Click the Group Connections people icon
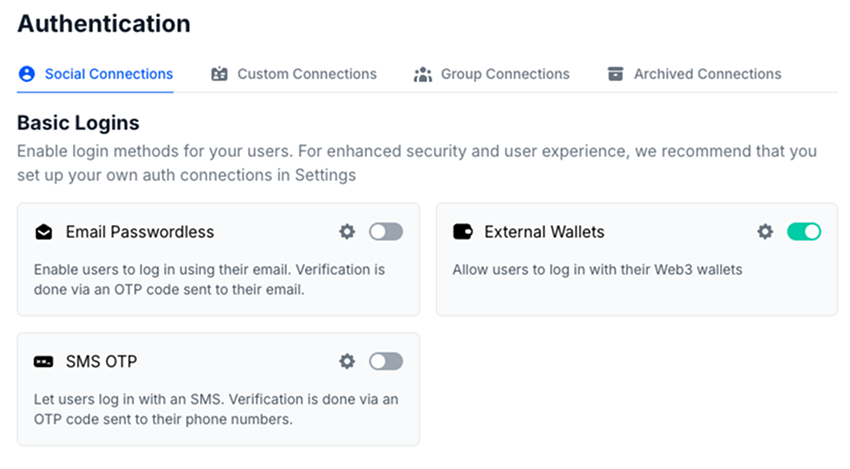Viewport: 850px width, 469px height. tap(423, 74)
